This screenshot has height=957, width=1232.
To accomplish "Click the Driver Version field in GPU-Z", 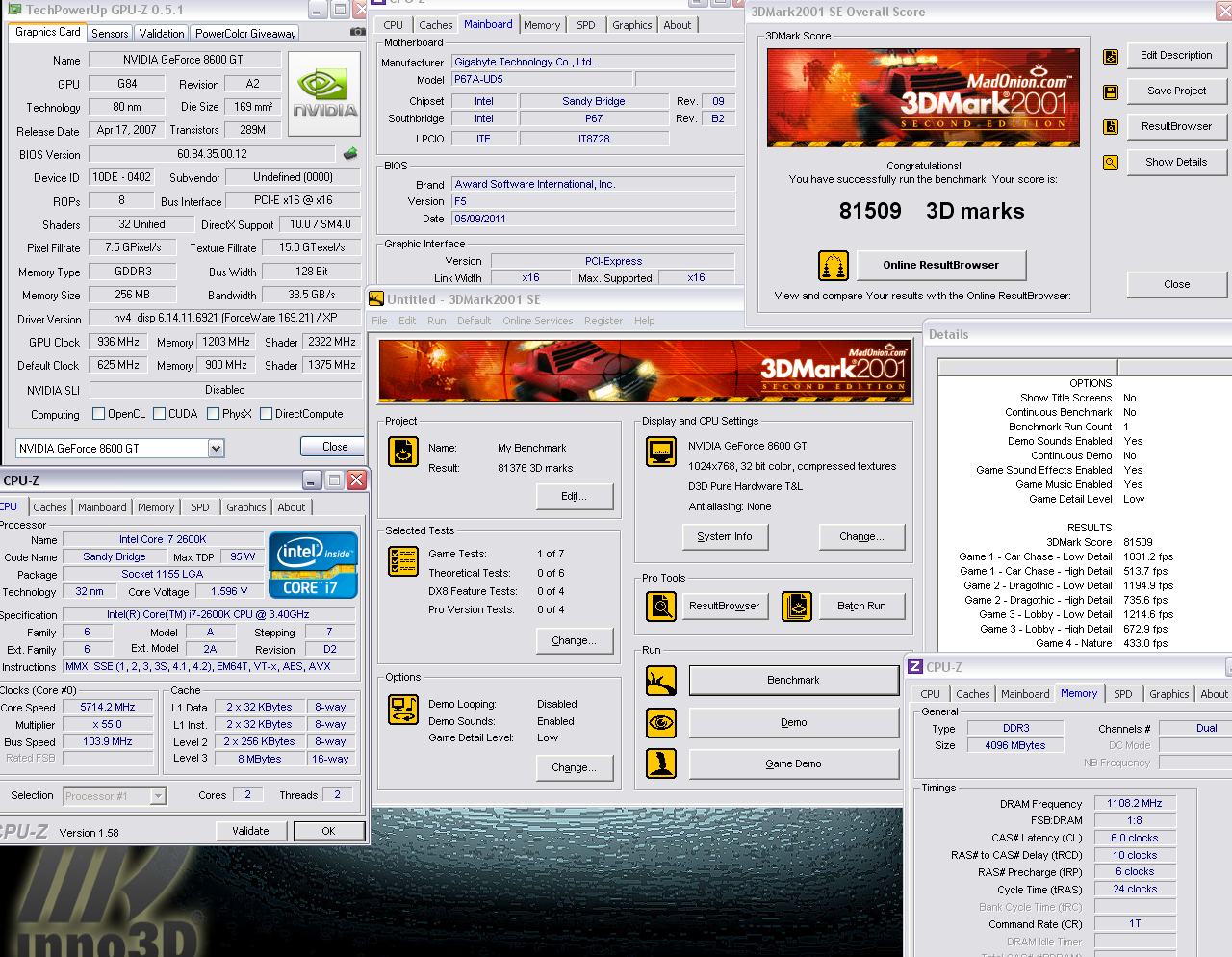I will click(225, 318).
